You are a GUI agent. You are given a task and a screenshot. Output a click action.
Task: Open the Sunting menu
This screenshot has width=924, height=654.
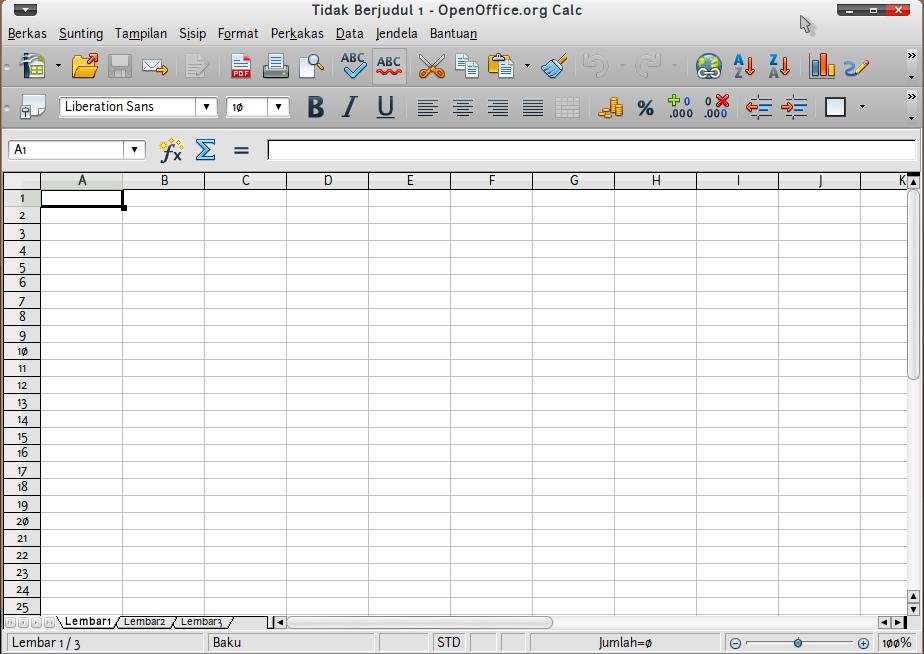(x=81, y=34)
